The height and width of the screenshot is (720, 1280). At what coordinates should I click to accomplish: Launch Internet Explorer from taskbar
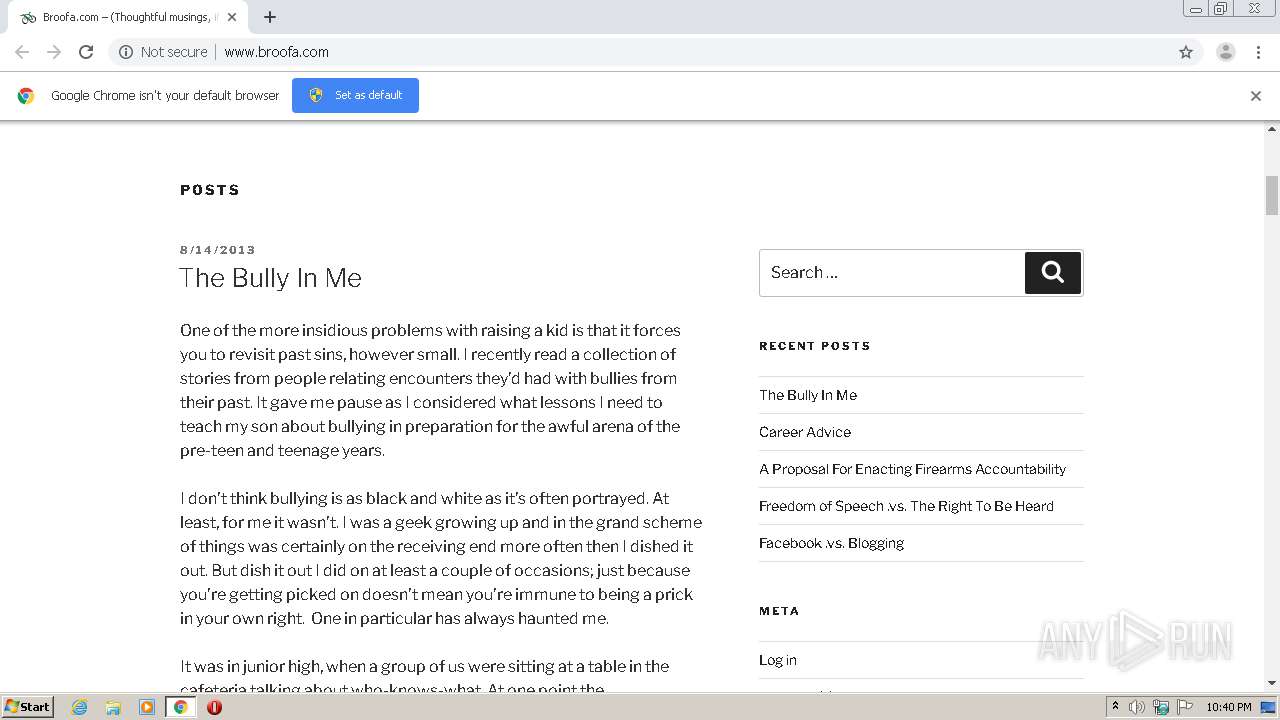point(80,707)
